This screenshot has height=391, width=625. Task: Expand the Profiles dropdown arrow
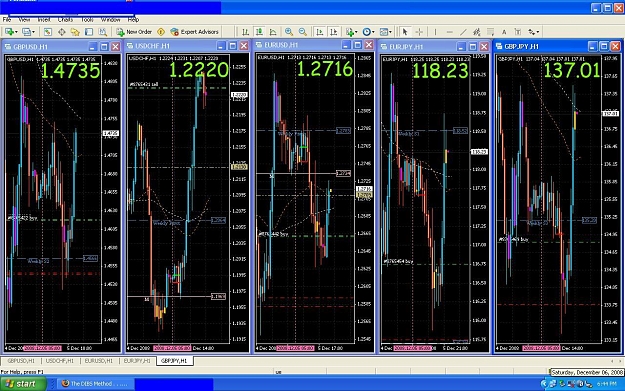pyautogui.click(x=33, y=32)
